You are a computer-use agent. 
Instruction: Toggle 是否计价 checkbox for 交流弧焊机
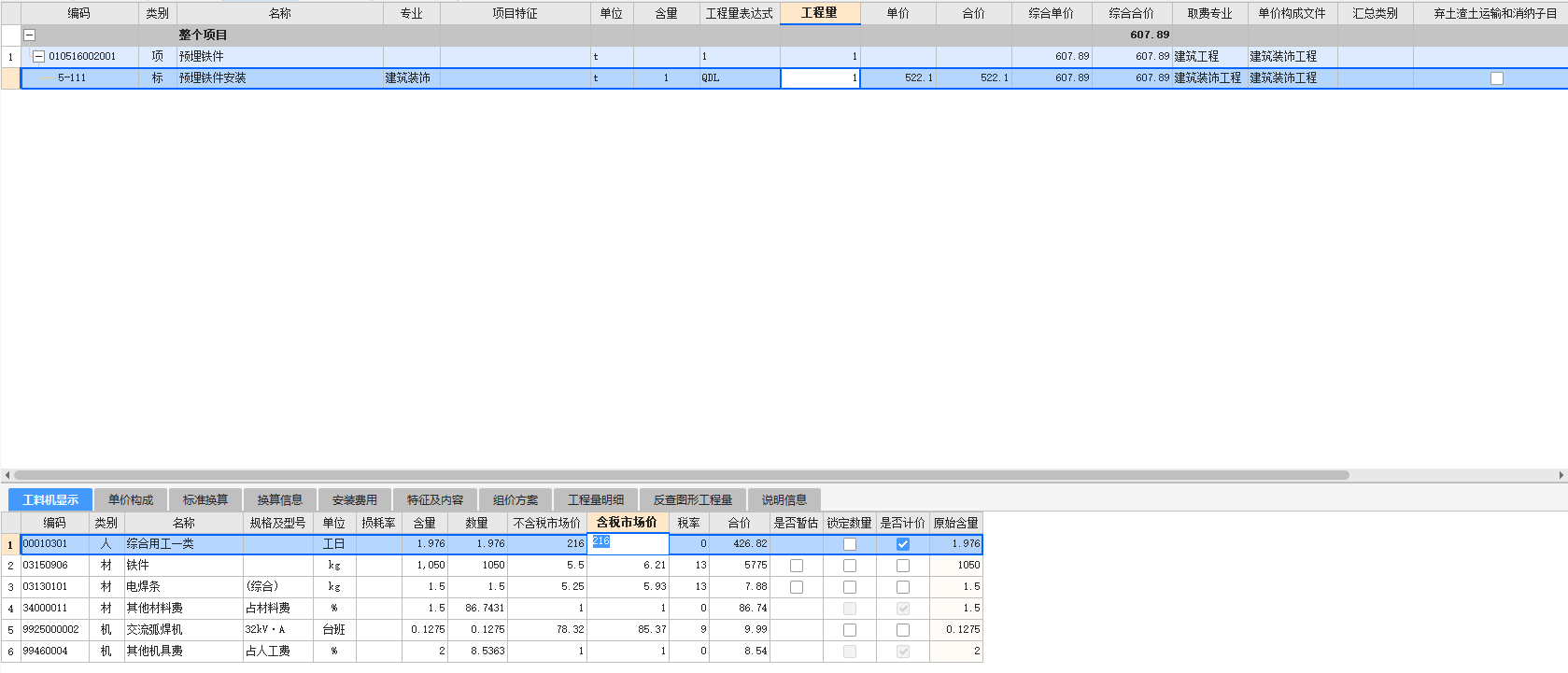coord(903,630)
